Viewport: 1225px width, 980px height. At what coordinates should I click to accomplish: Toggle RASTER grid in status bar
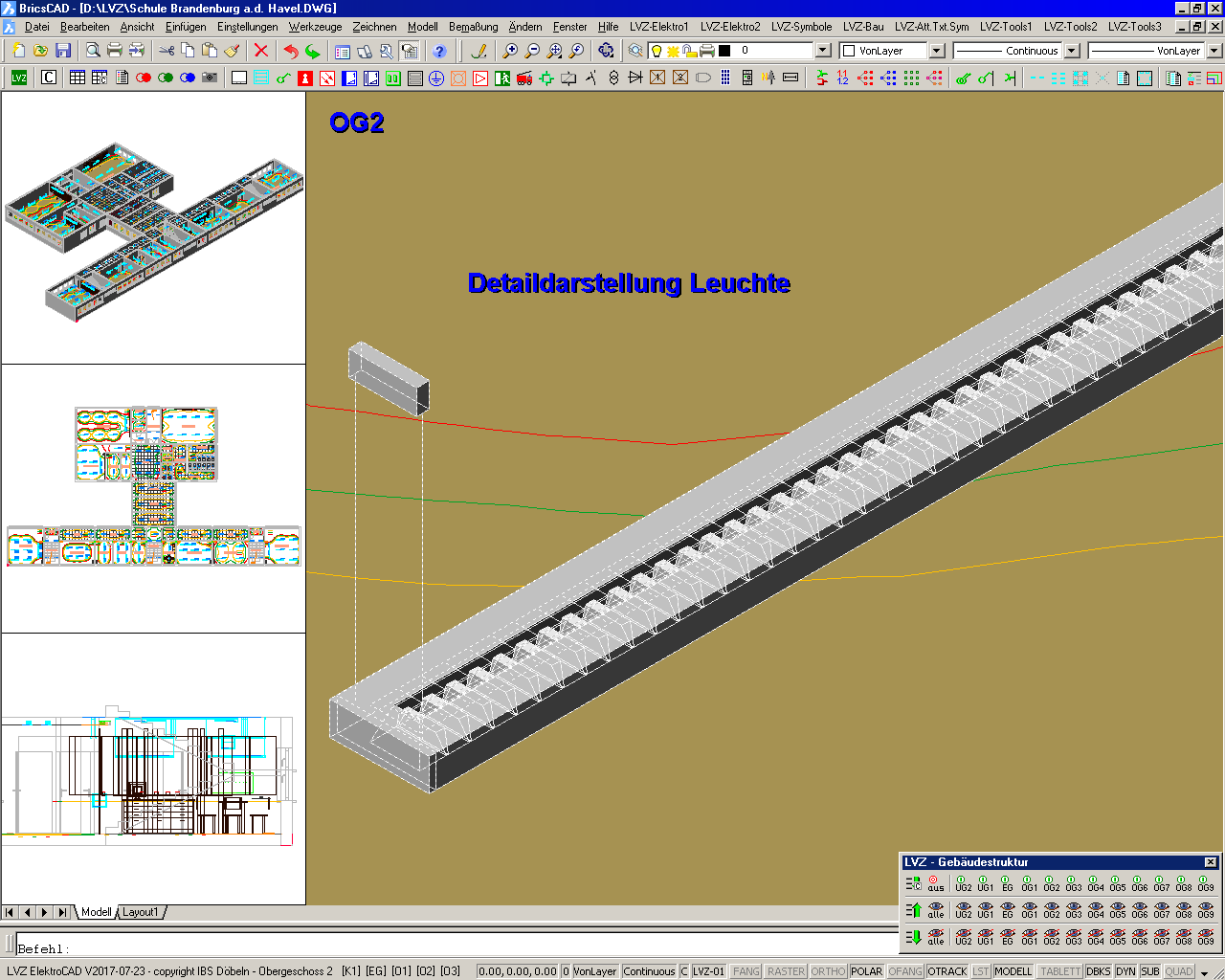[x=786, y=971]
